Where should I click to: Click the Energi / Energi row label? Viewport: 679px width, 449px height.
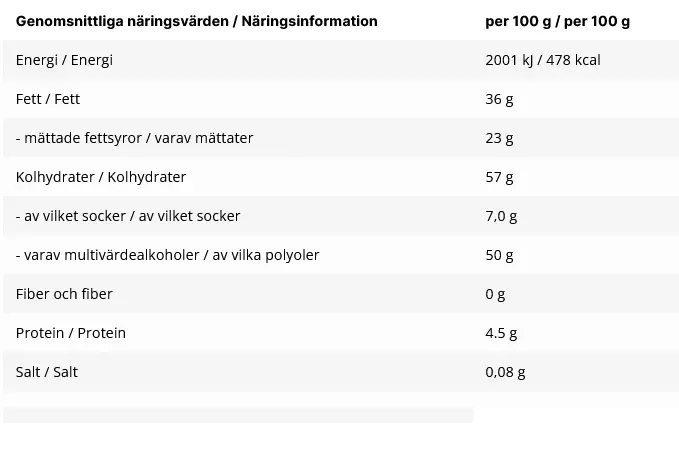pyautogui.click(x=64, y=60)
